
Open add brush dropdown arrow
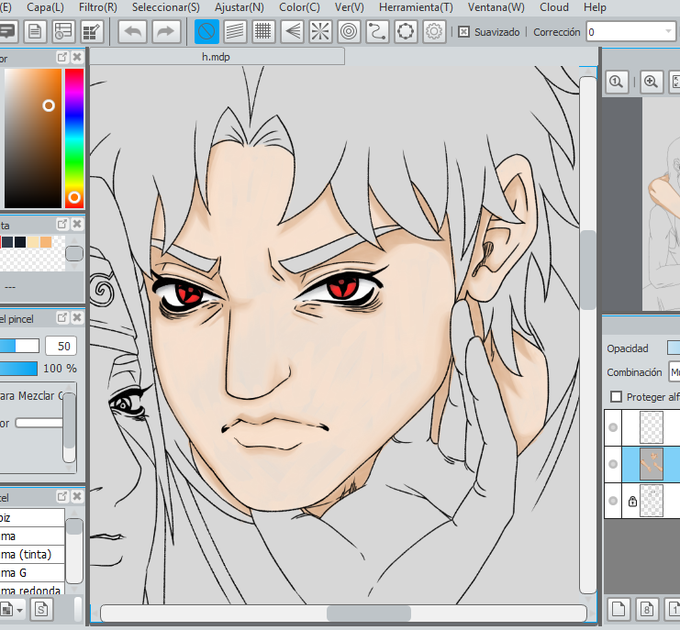click(20, 610)
